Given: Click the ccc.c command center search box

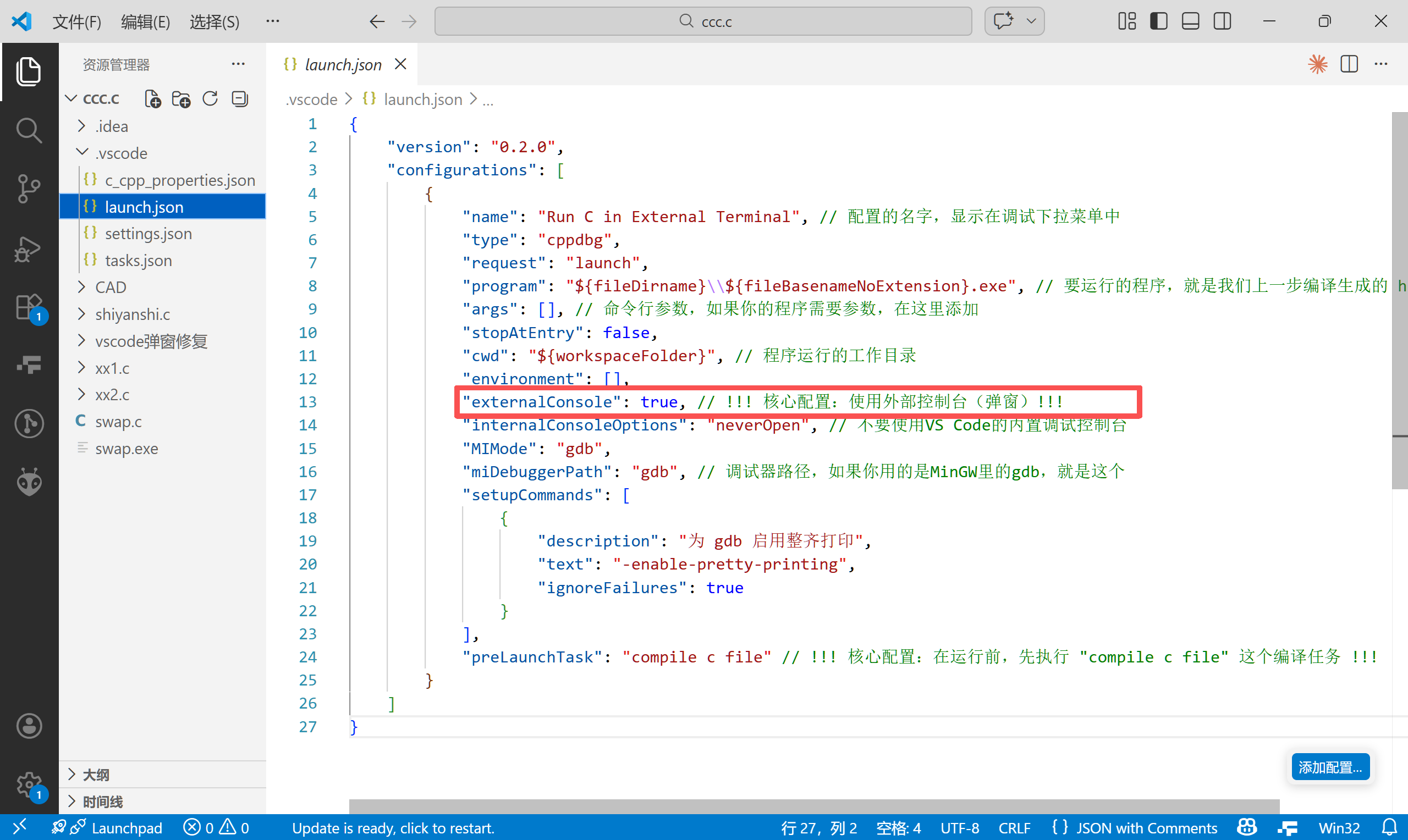Looking at the screenshot, I should point(703,21).
